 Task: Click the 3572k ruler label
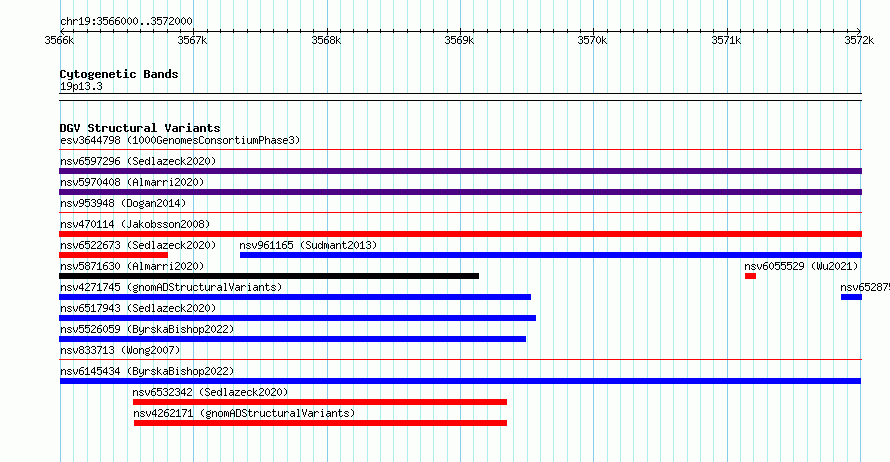859,40
